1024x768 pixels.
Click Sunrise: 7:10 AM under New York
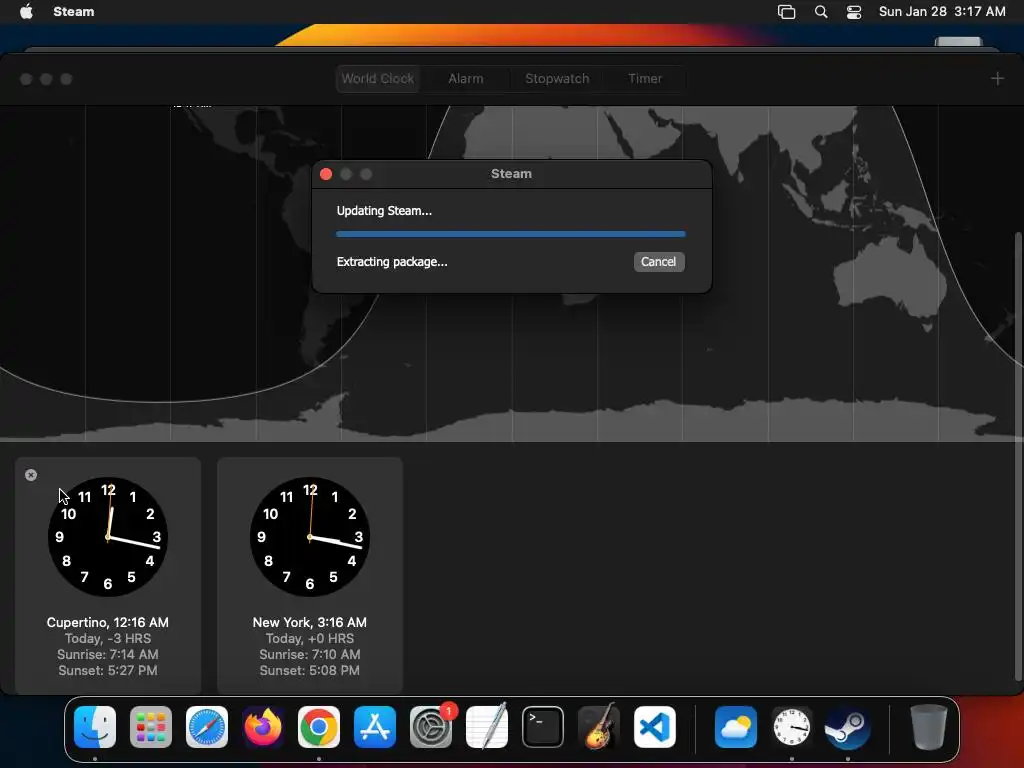(310, 654)
